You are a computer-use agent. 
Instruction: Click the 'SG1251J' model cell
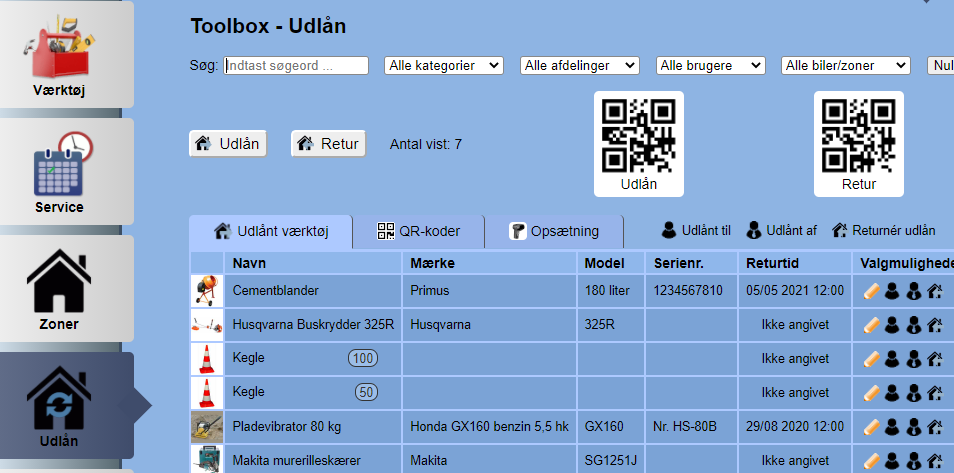(x=610, y=461)
